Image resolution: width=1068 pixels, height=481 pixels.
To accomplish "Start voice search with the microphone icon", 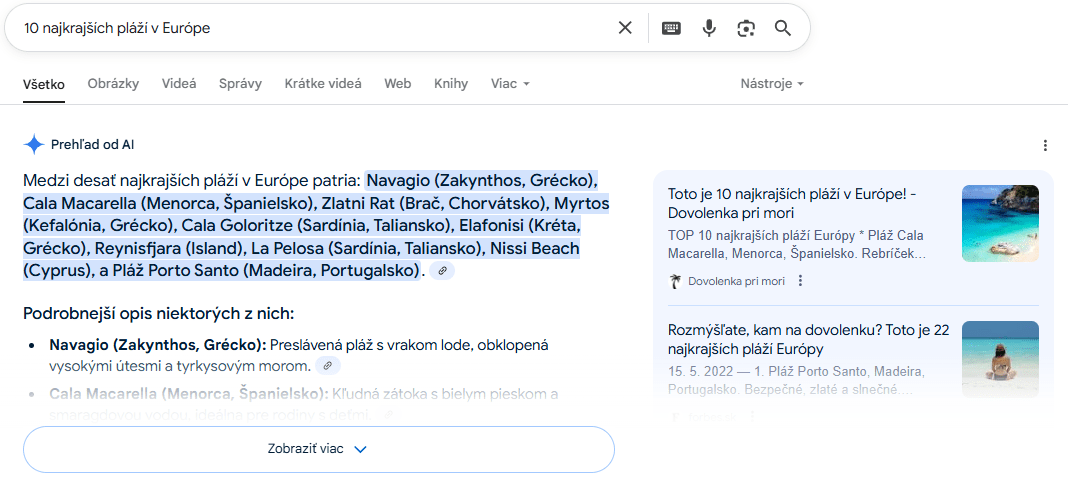I will coord(709,28).
